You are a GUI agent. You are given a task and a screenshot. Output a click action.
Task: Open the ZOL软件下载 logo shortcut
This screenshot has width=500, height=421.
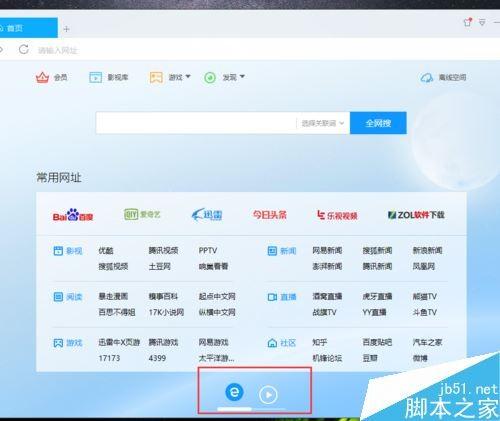(x=416, y=215)
